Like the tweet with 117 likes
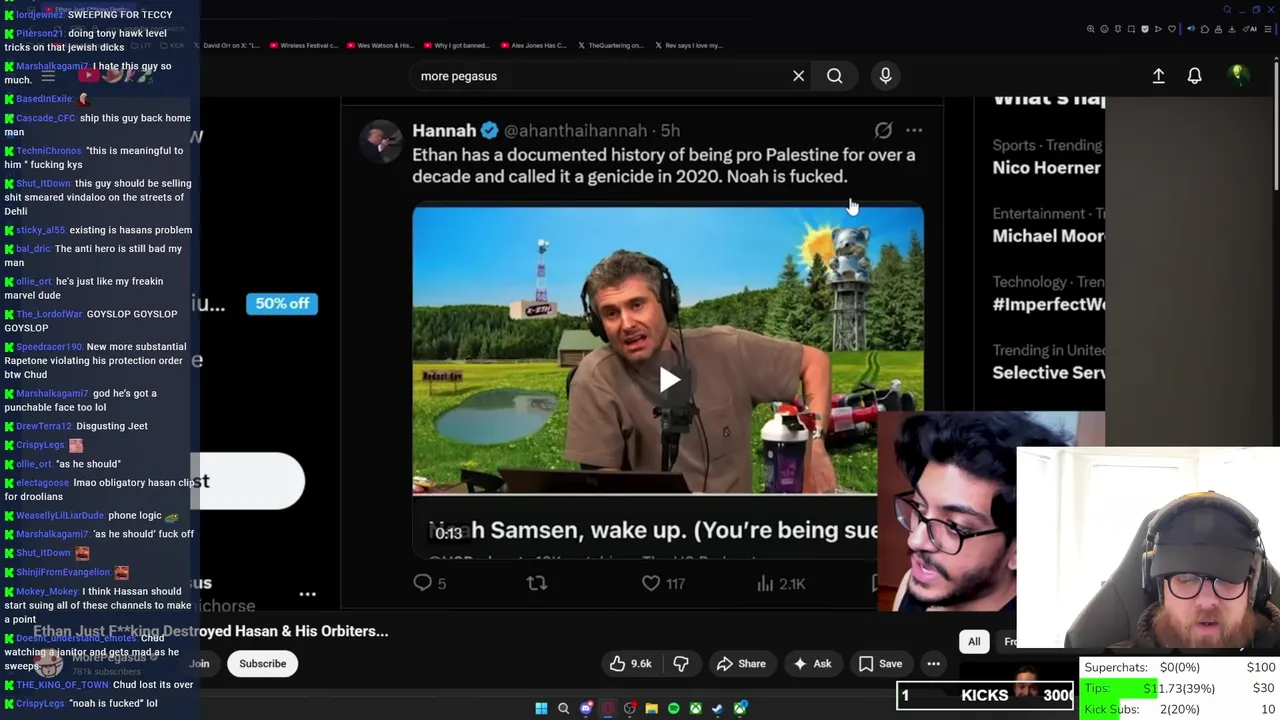 [x=663, y=583]
